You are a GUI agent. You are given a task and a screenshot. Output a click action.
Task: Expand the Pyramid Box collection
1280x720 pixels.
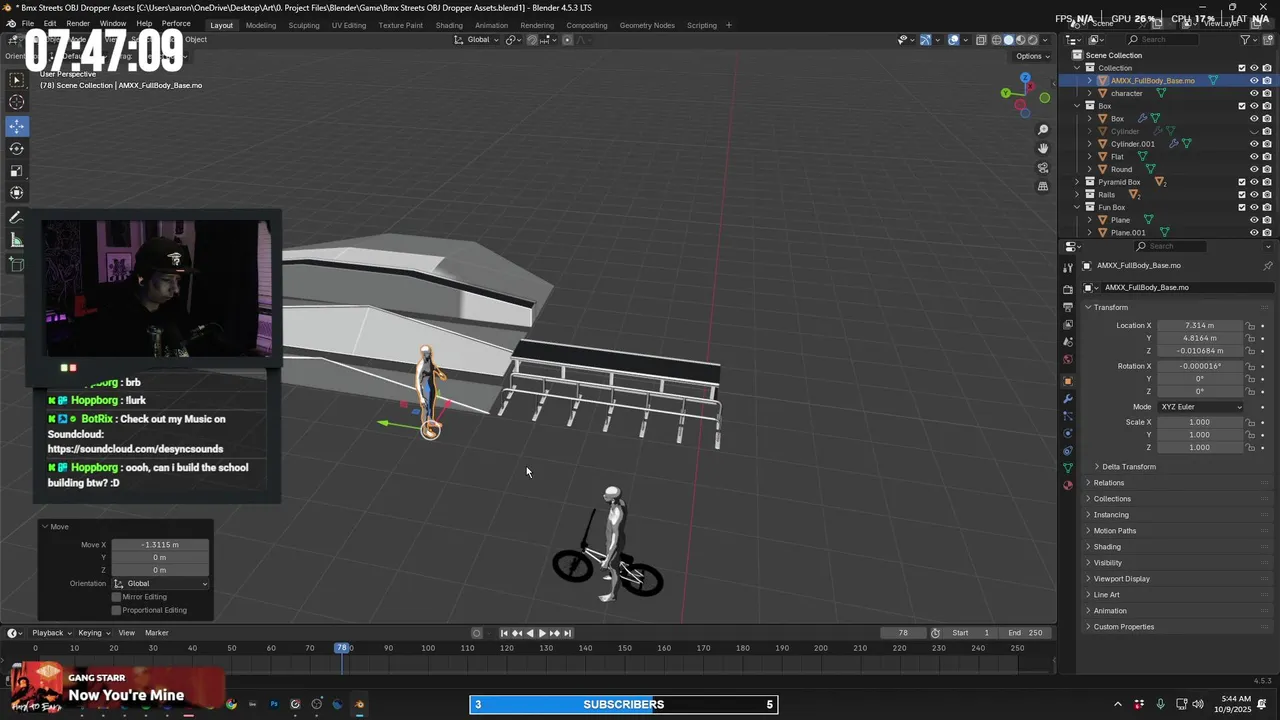pyautogui.click(x=1077, y=182)
